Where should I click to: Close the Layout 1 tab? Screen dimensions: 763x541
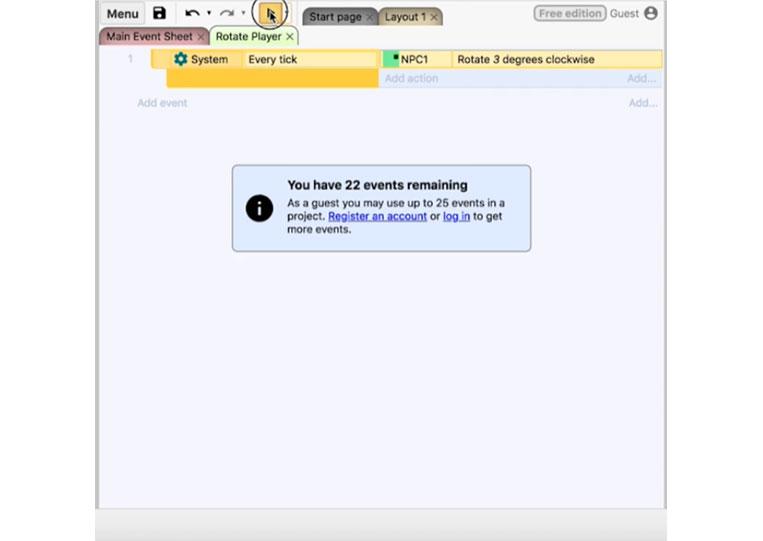434,18
